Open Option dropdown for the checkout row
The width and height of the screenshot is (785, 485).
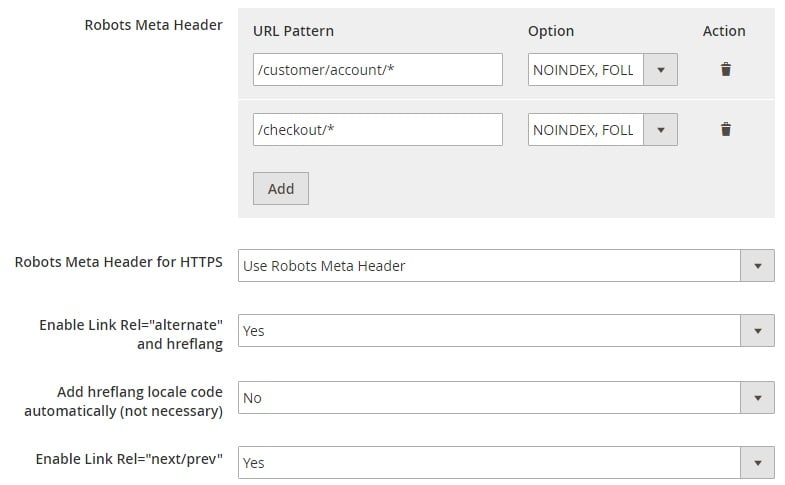[x=603, y=130]
